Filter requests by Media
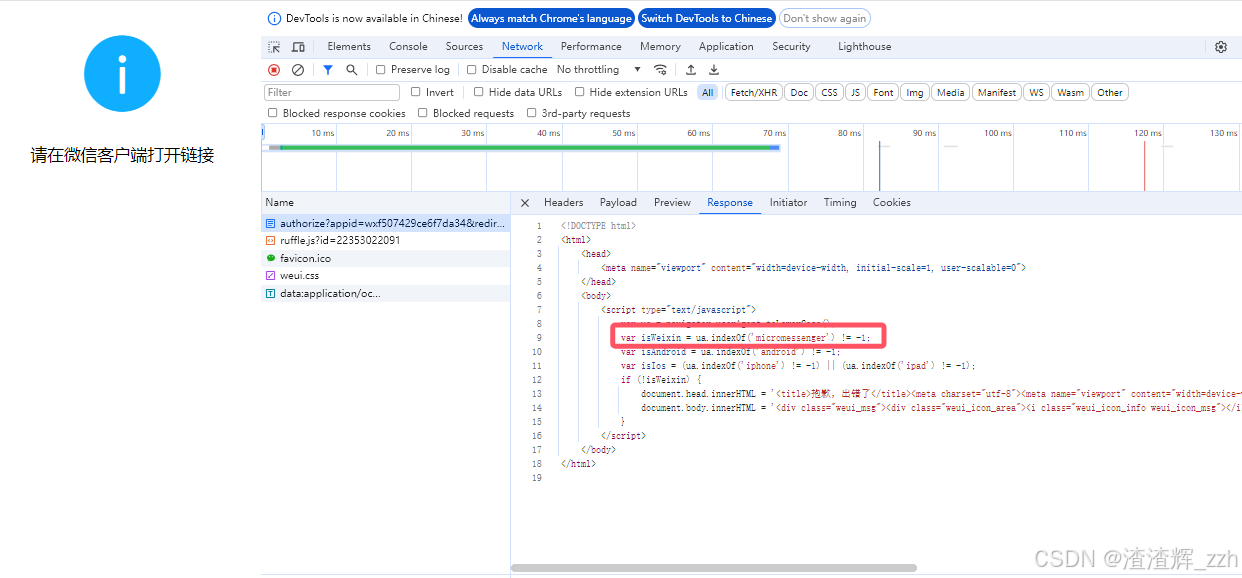Screen dimensions: 1242x578 tap(950, 92)
